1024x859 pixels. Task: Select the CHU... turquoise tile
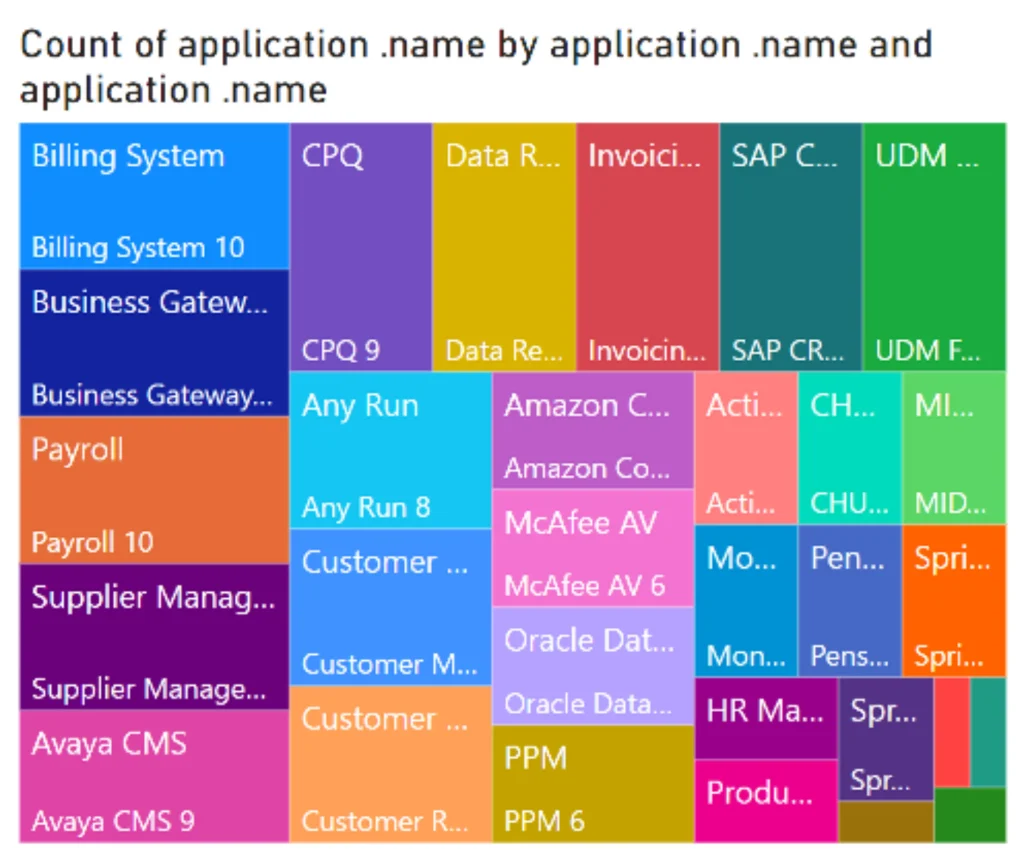tap(850, 448)
